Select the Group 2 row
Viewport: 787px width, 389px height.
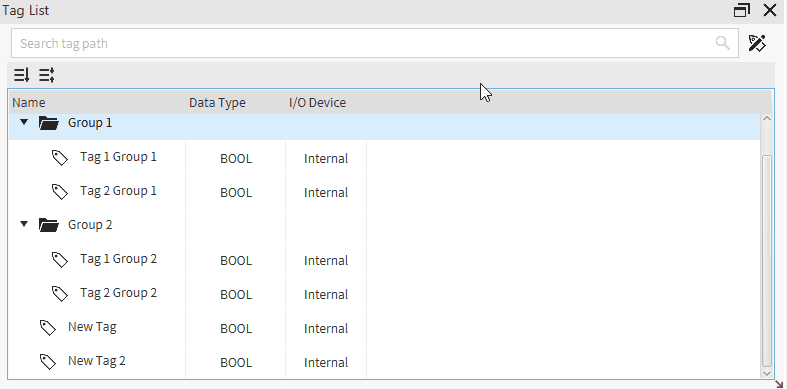(x=384, y=225)
